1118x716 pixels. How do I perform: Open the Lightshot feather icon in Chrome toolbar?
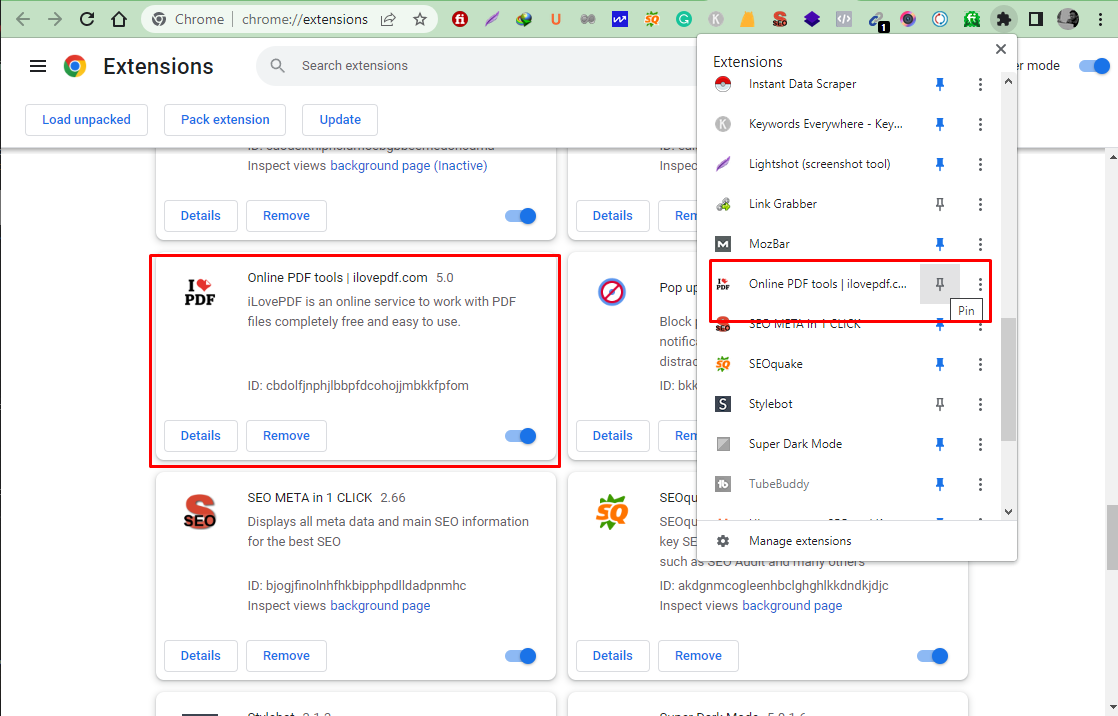click(492, 19)
